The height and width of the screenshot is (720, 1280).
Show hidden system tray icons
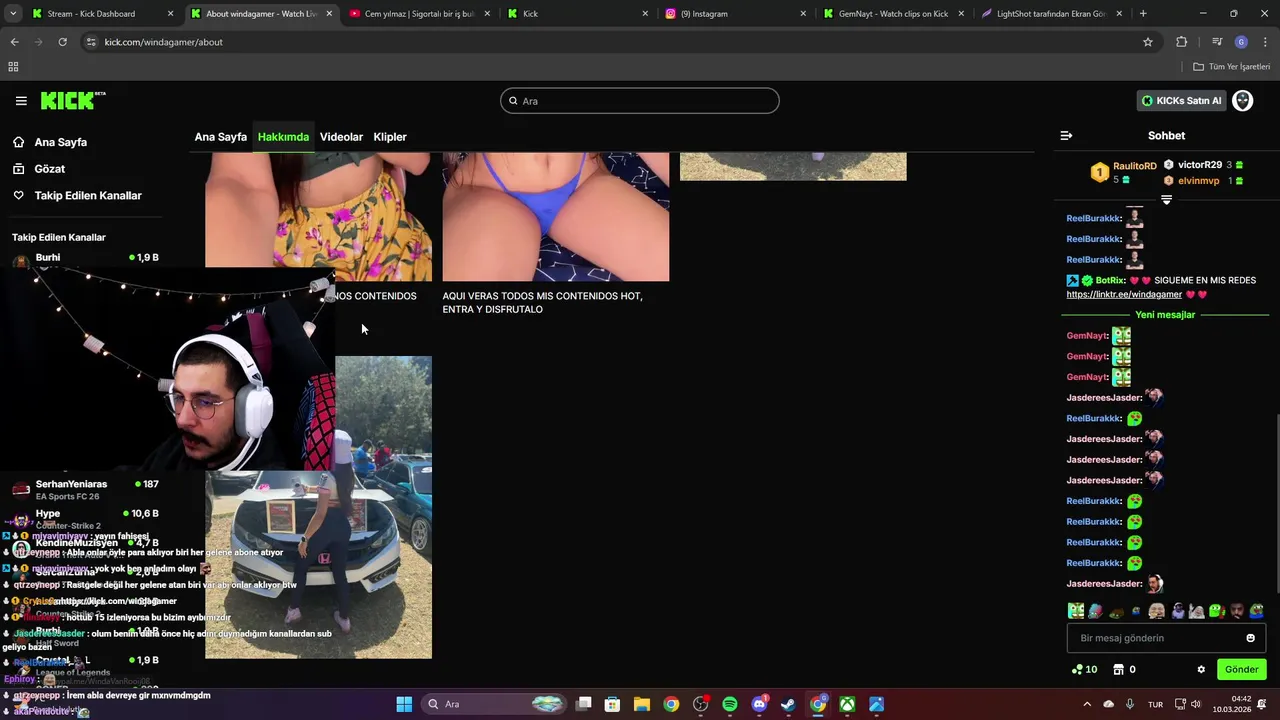point(1087,704)
